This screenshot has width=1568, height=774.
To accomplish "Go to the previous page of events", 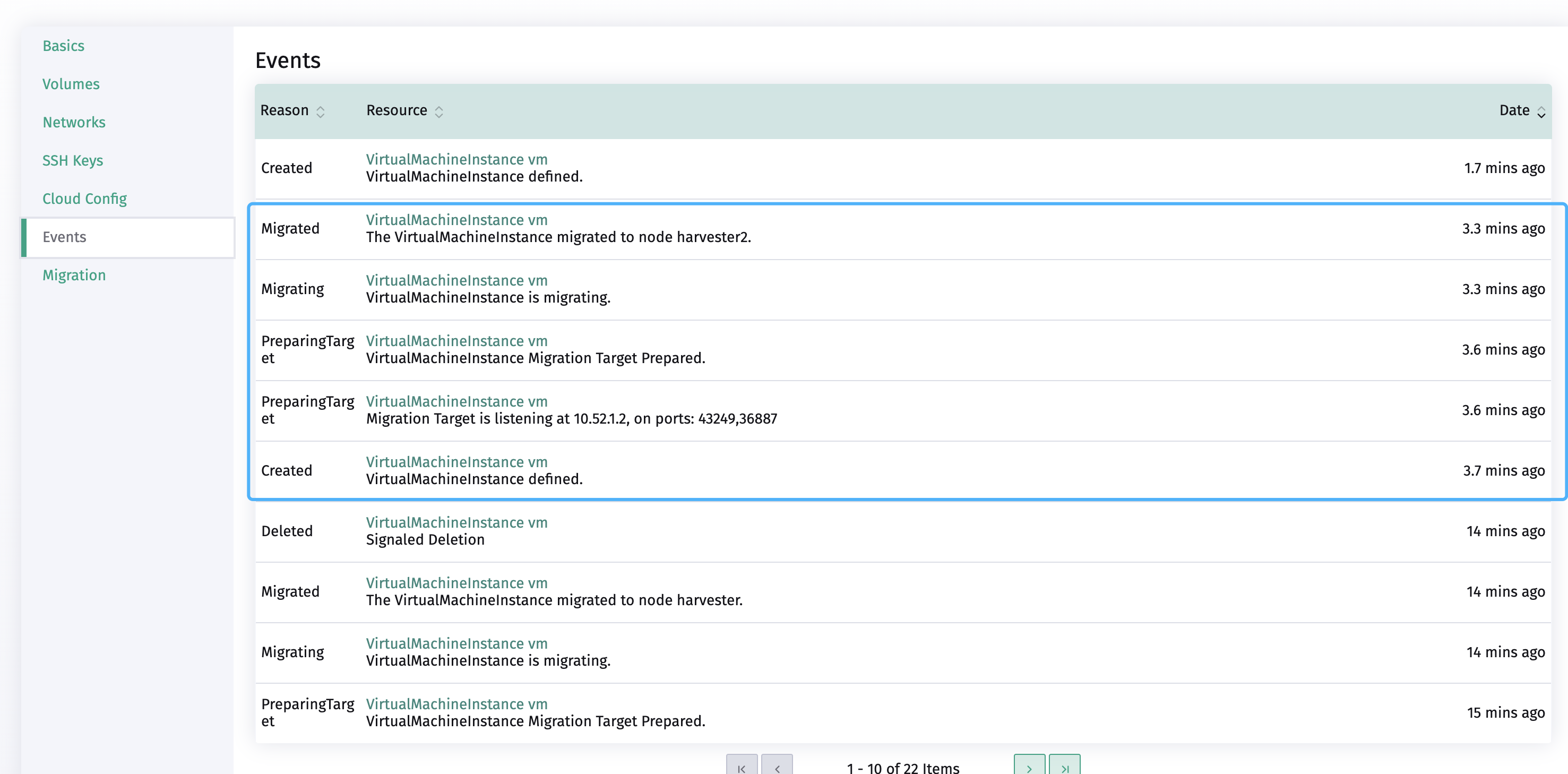I will click(777, 767).
